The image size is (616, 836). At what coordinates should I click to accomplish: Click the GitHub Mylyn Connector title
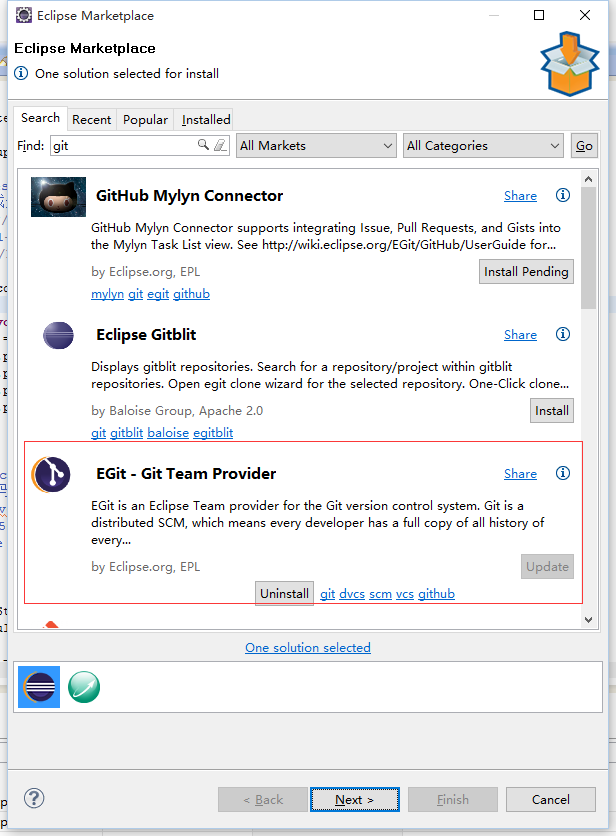tap(189, 196)
